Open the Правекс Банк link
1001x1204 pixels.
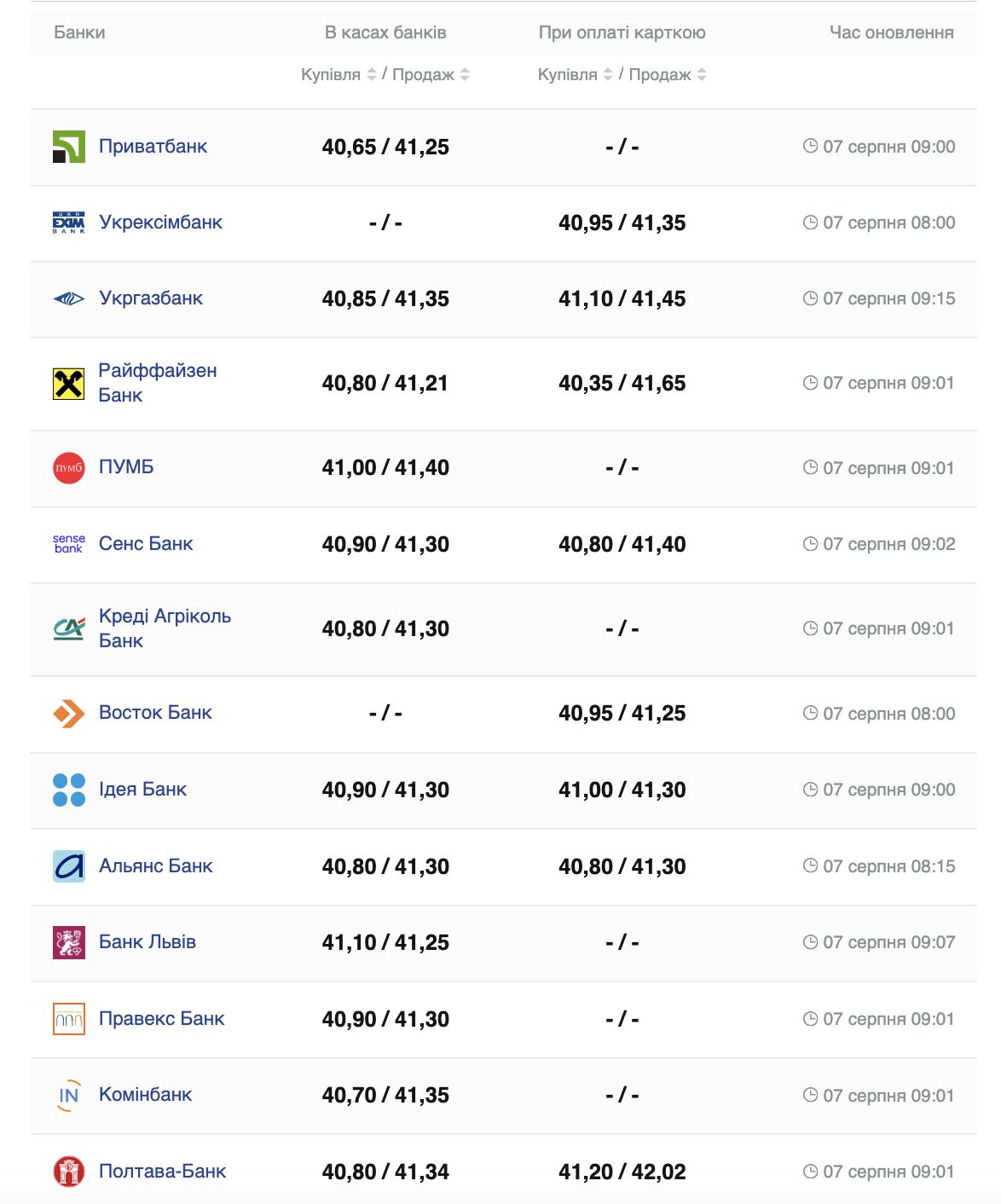point(161,1019)
